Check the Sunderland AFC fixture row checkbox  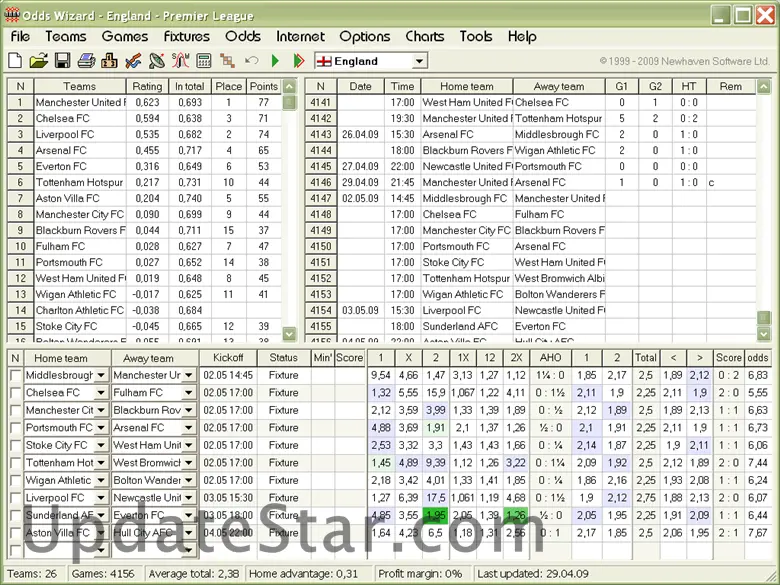click(x=15, y=515)
